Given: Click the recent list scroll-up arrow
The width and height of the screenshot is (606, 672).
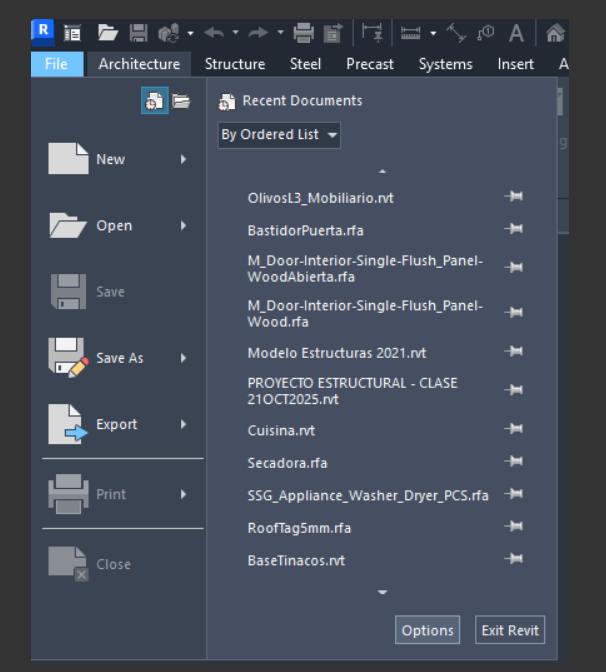Looking at the screenshot, I should pyautogui.click(x=382, y=171).
